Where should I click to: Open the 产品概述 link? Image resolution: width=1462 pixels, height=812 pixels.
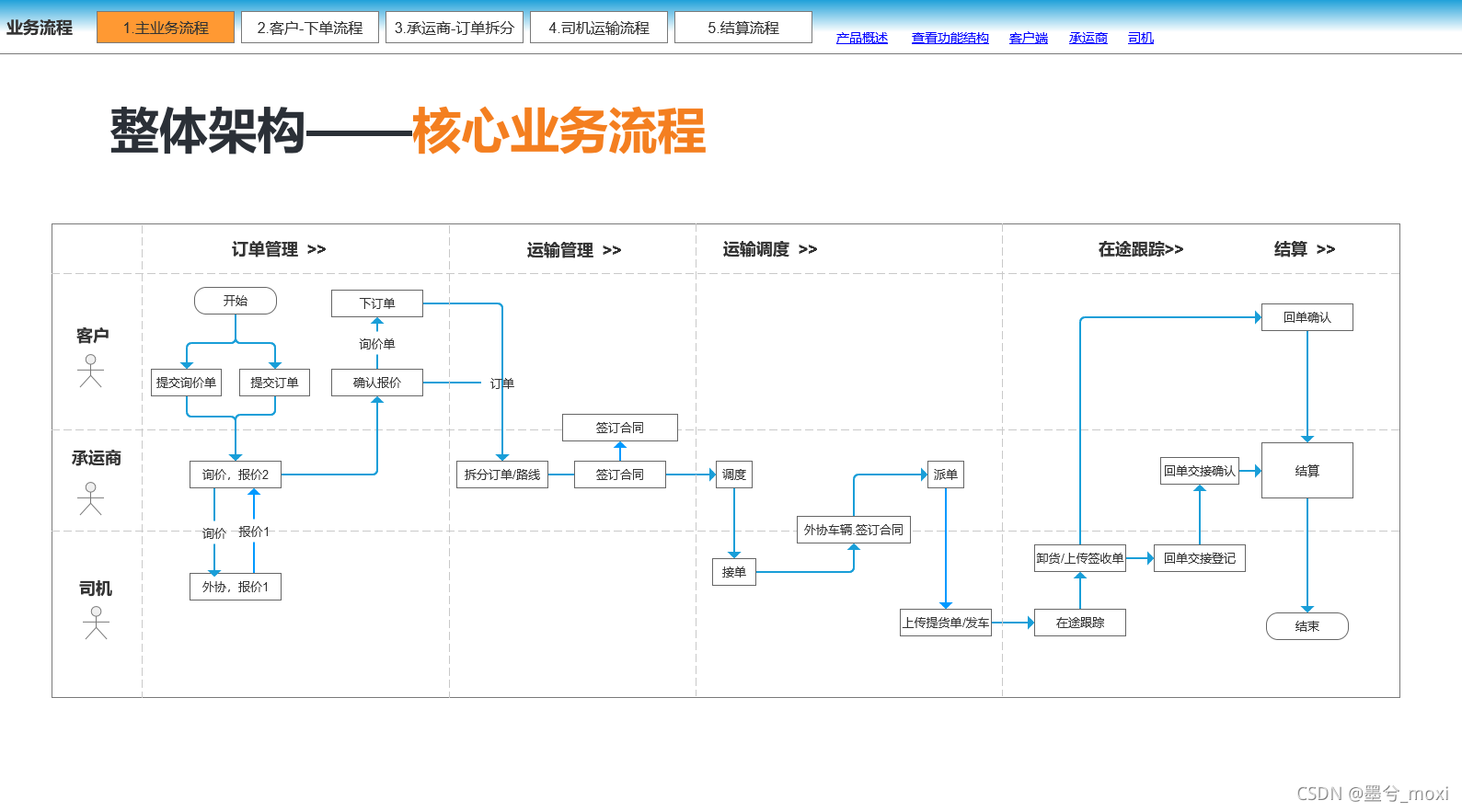click(x=862, y=38)
